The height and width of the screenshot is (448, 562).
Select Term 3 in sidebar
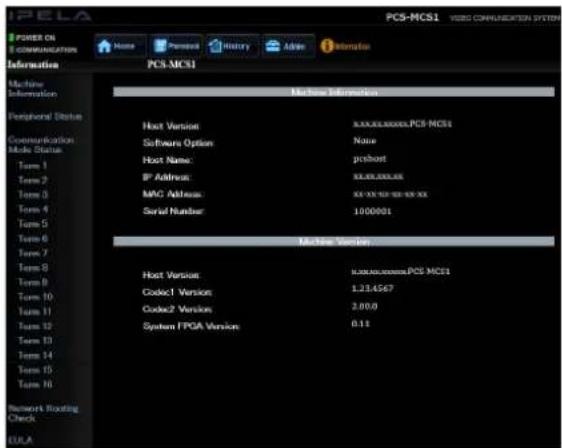tap(33, 195)
